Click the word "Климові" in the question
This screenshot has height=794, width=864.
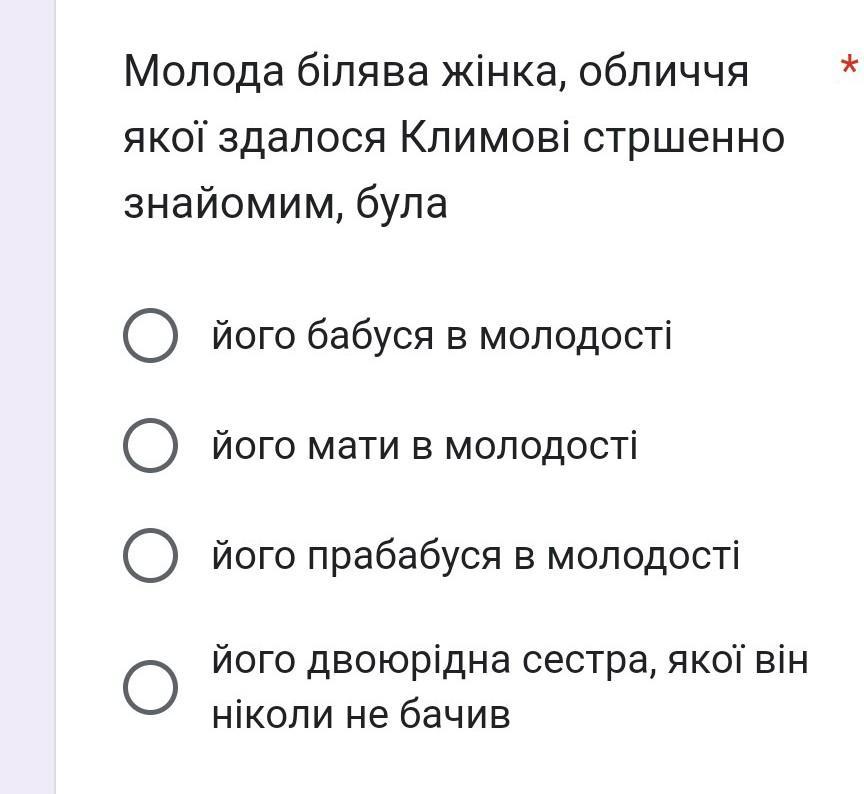click(485, 137)
